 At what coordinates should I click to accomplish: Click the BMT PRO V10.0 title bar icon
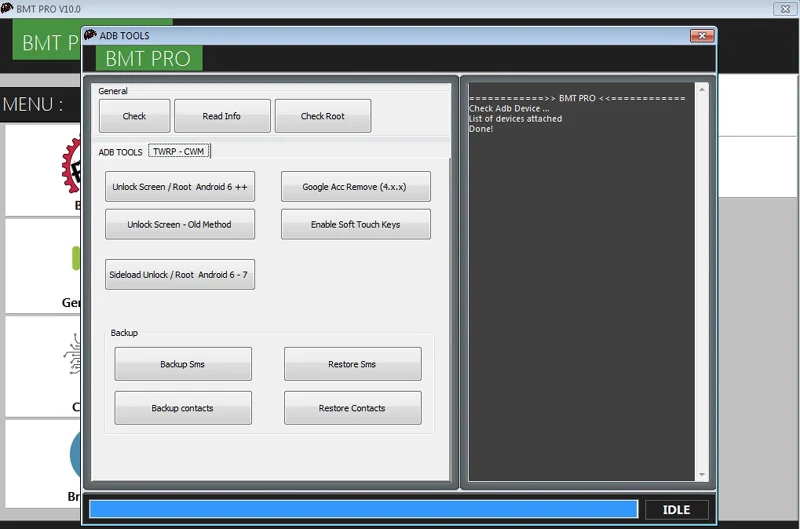tap(7, 8)
